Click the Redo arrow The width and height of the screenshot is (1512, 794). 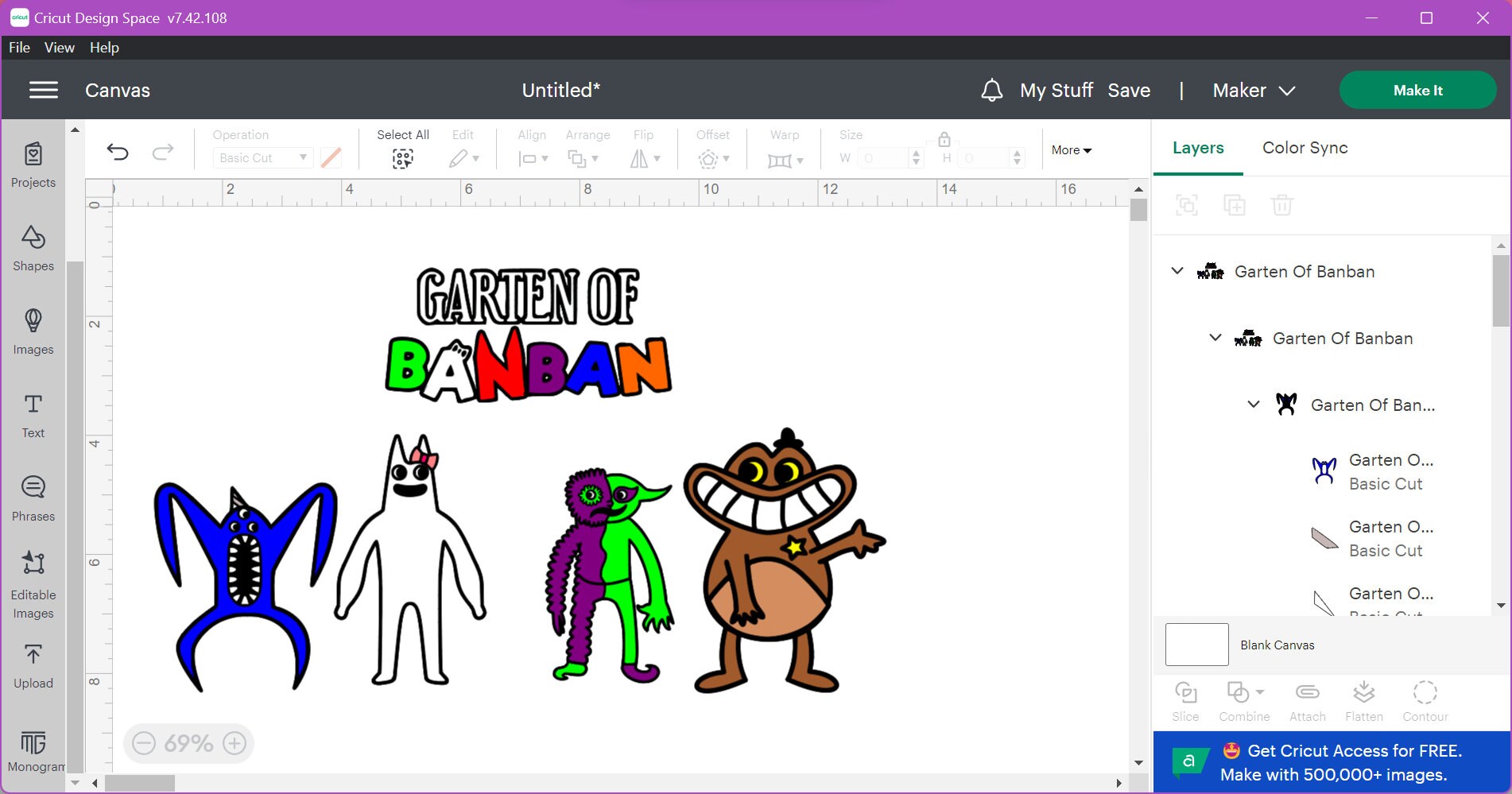163,152
